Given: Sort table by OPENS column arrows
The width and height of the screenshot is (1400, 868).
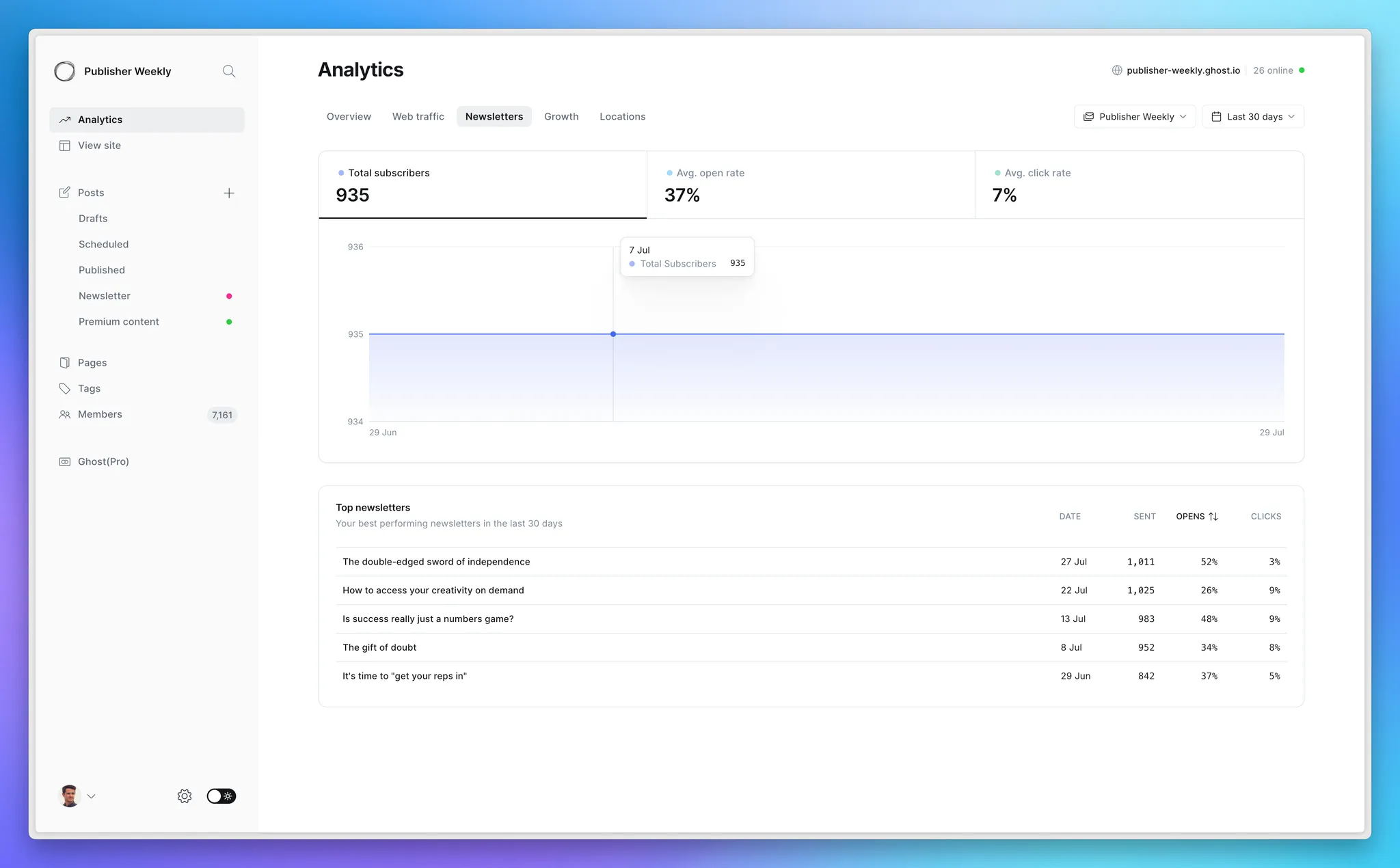Looking at the screenshot, I should point(1213,517).
